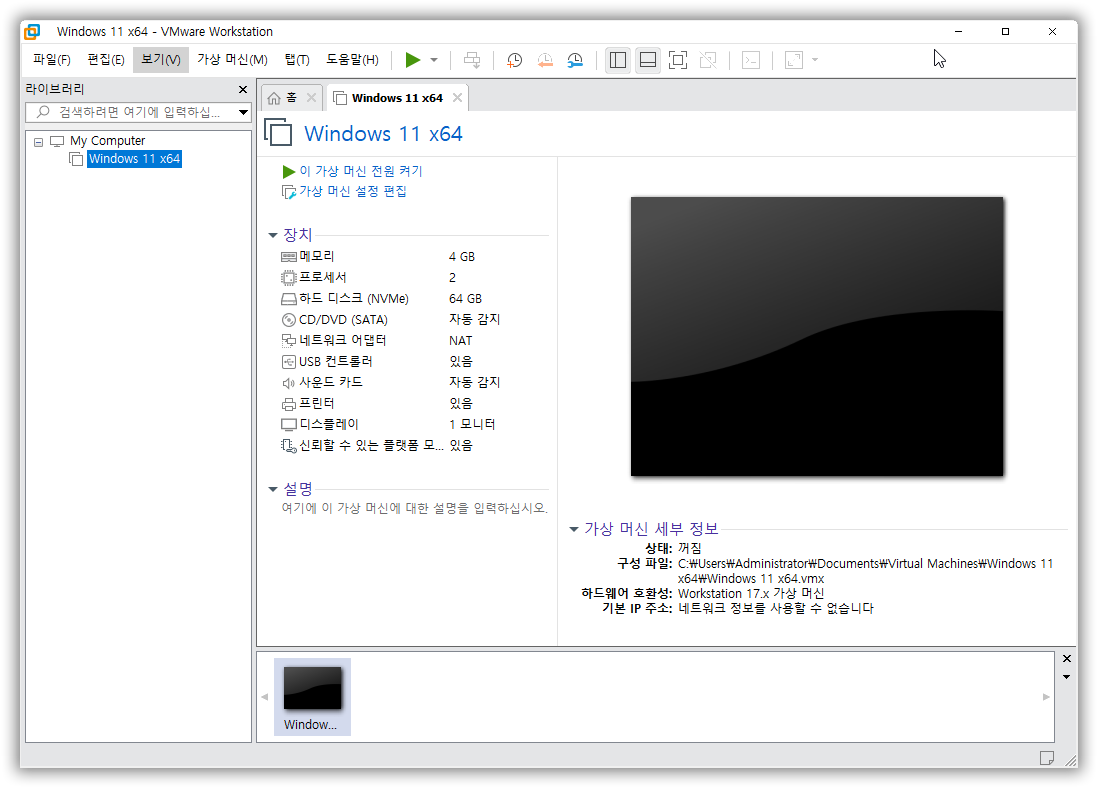
Task: Select the 64 GB disk value
Action: [x=465, y=299]
